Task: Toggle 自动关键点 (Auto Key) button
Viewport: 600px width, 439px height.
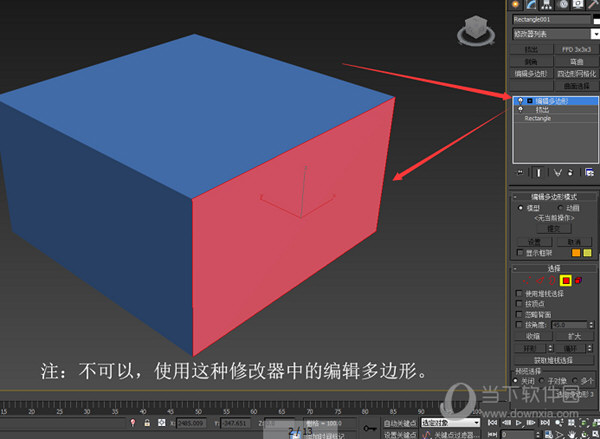Action: pos(400,423)
